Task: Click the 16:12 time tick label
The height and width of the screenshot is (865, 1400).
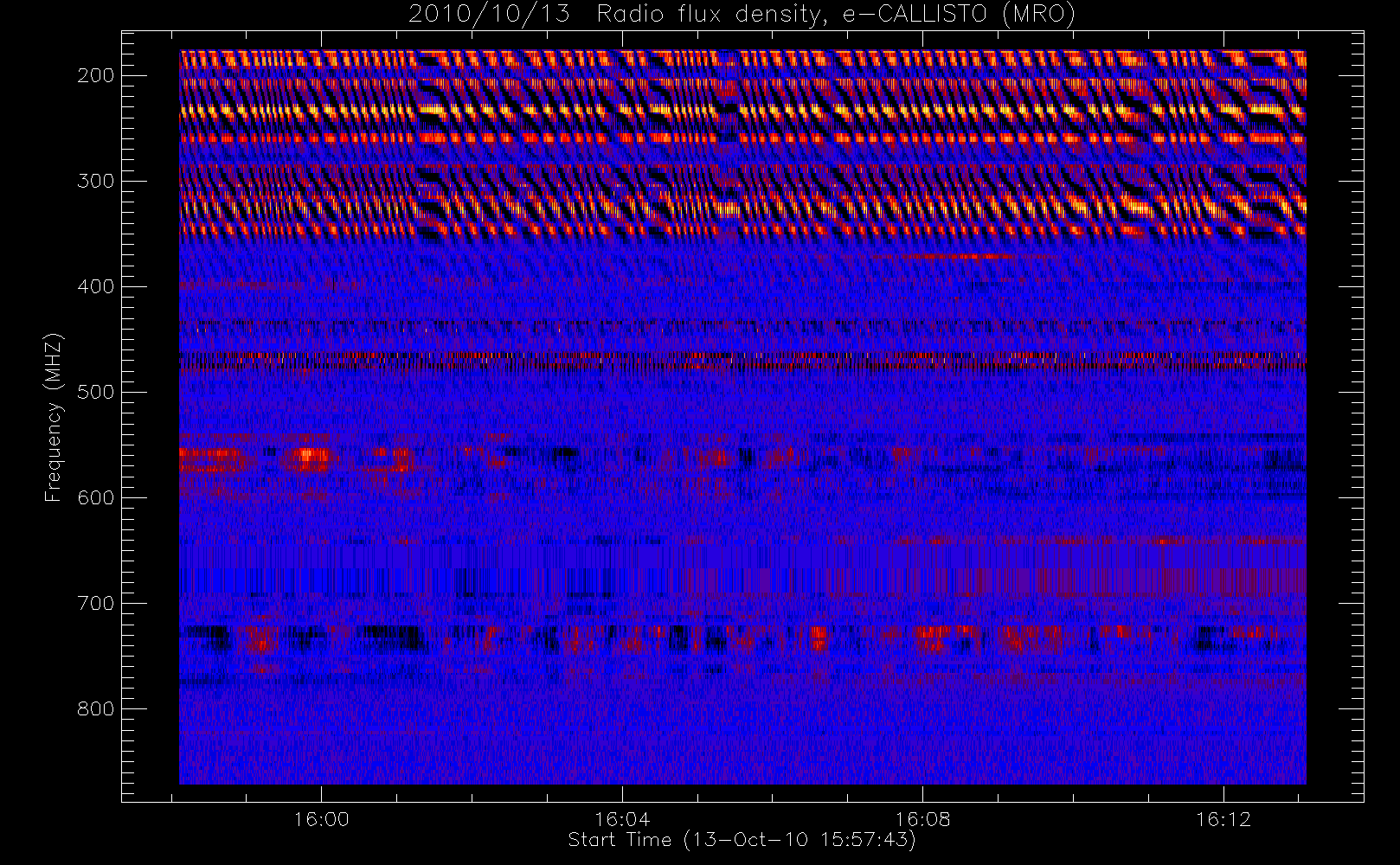Action: click(x=1223, y=819)
